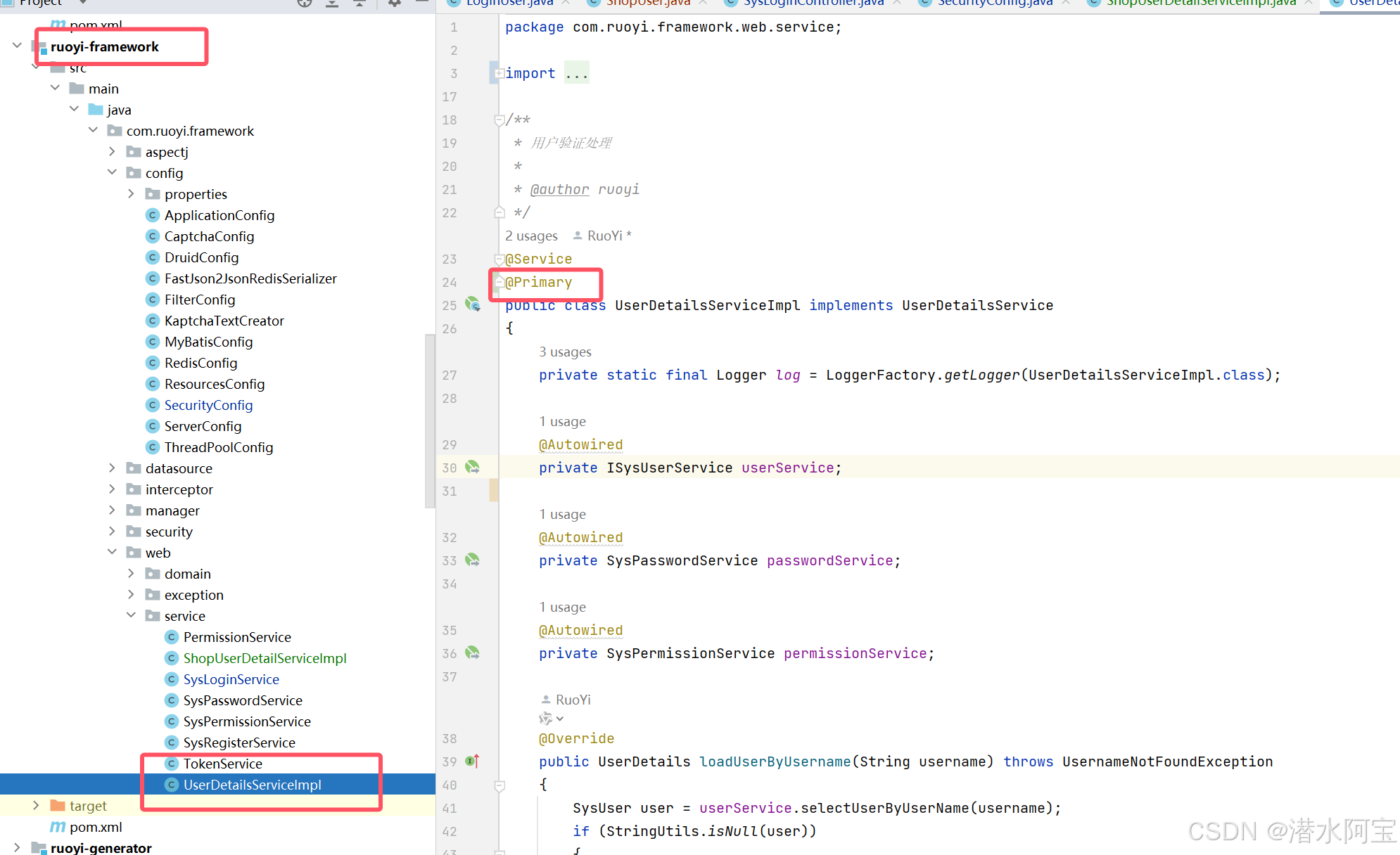Viewport: 1400px width, 855px height.
Task: Click the inlay hints icon above @Override
Action: click(547, 719)
